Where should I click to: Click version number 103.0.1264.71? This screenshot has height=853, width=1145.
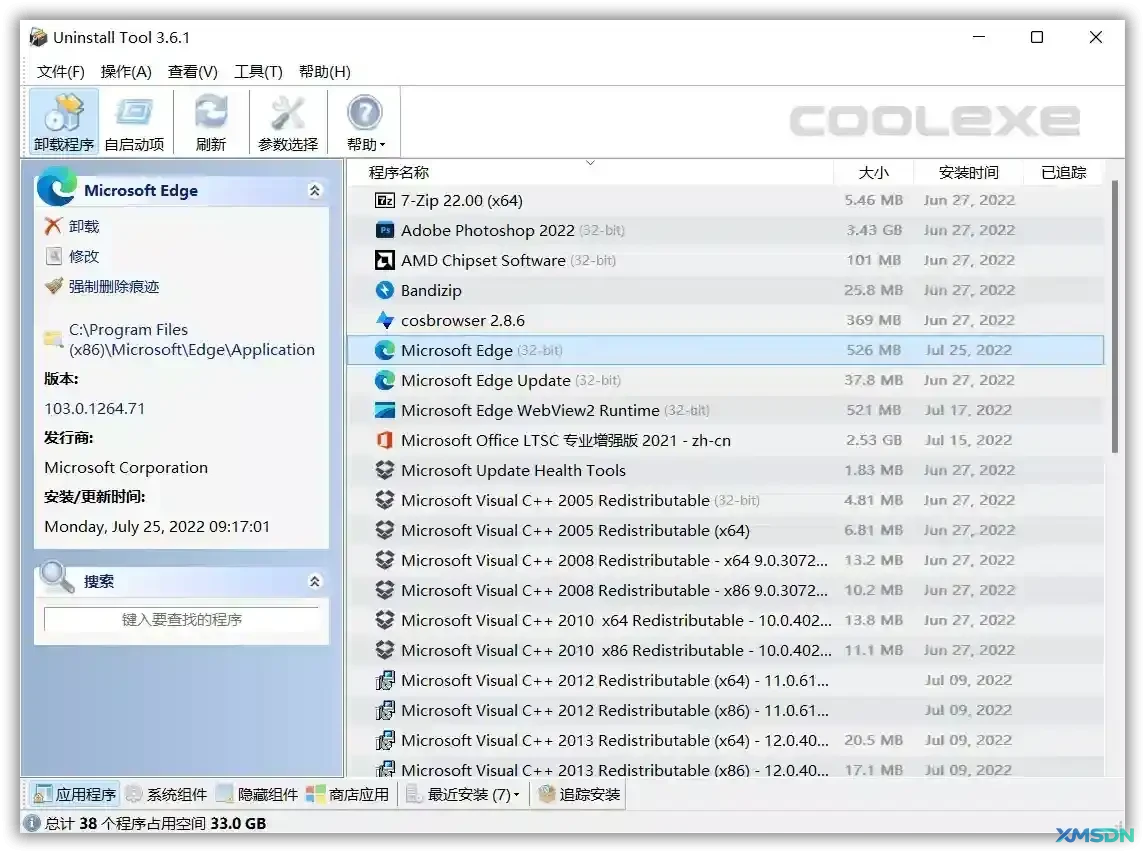[x=95, y=408]
